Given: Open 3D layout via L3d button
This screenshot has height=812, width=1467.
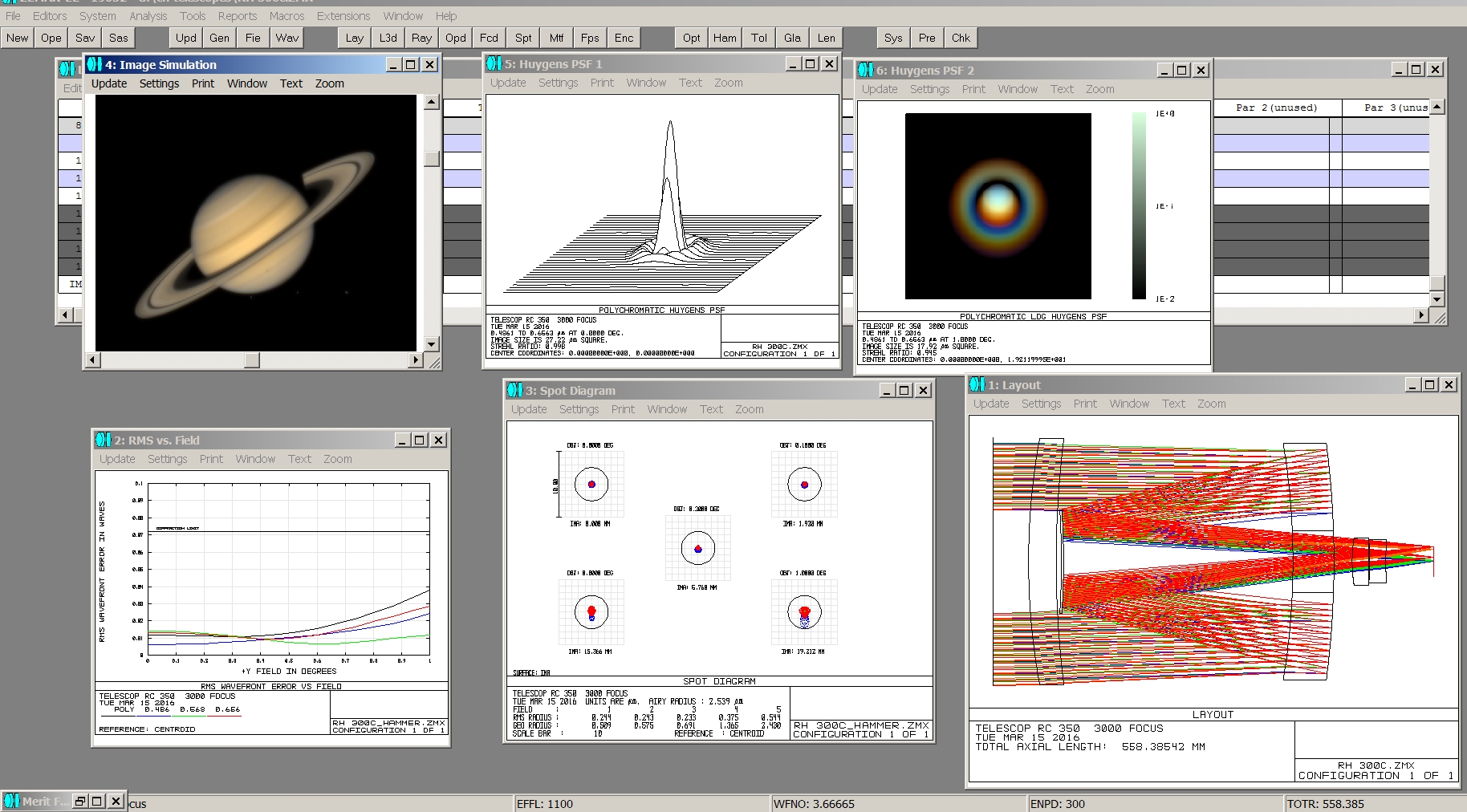Looking at the screenshot, I should click(388, 38).
